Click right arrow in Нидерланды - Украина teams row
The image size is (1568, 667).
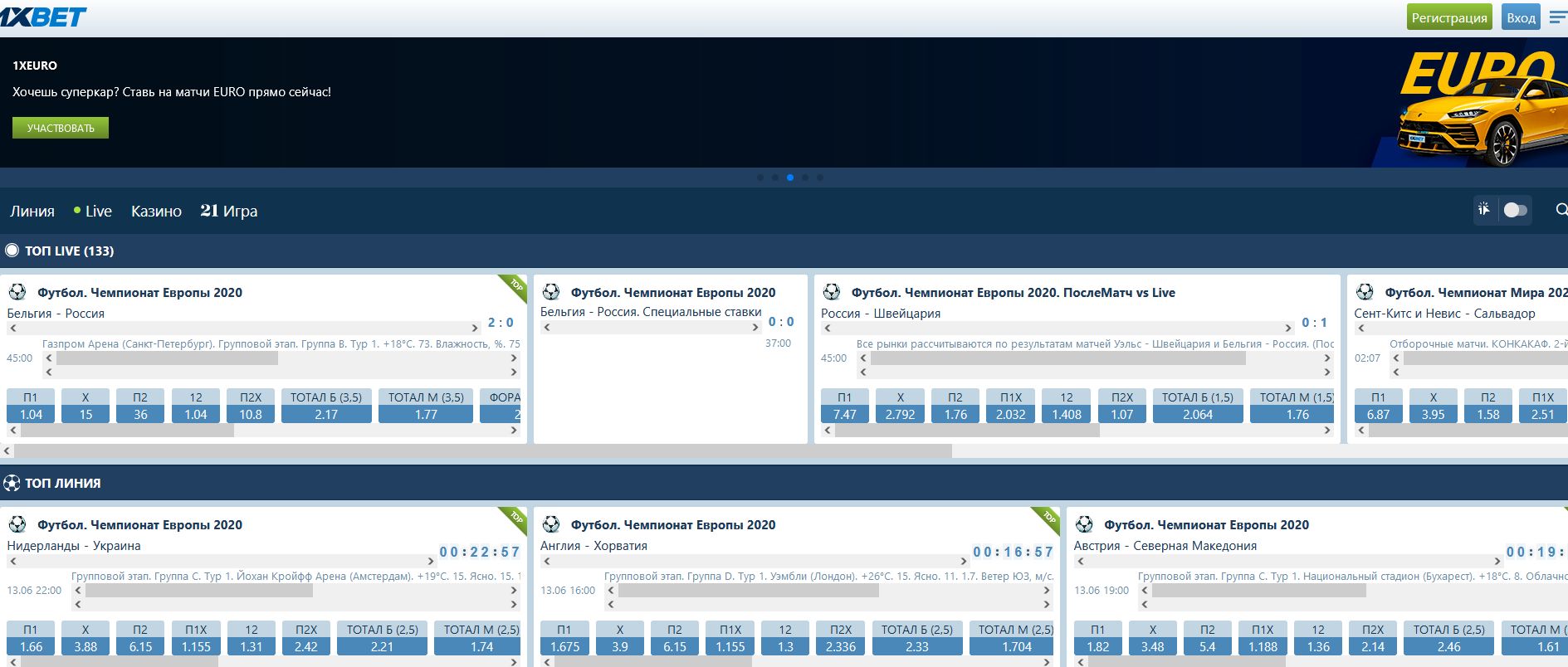click(x=430, y=562)
